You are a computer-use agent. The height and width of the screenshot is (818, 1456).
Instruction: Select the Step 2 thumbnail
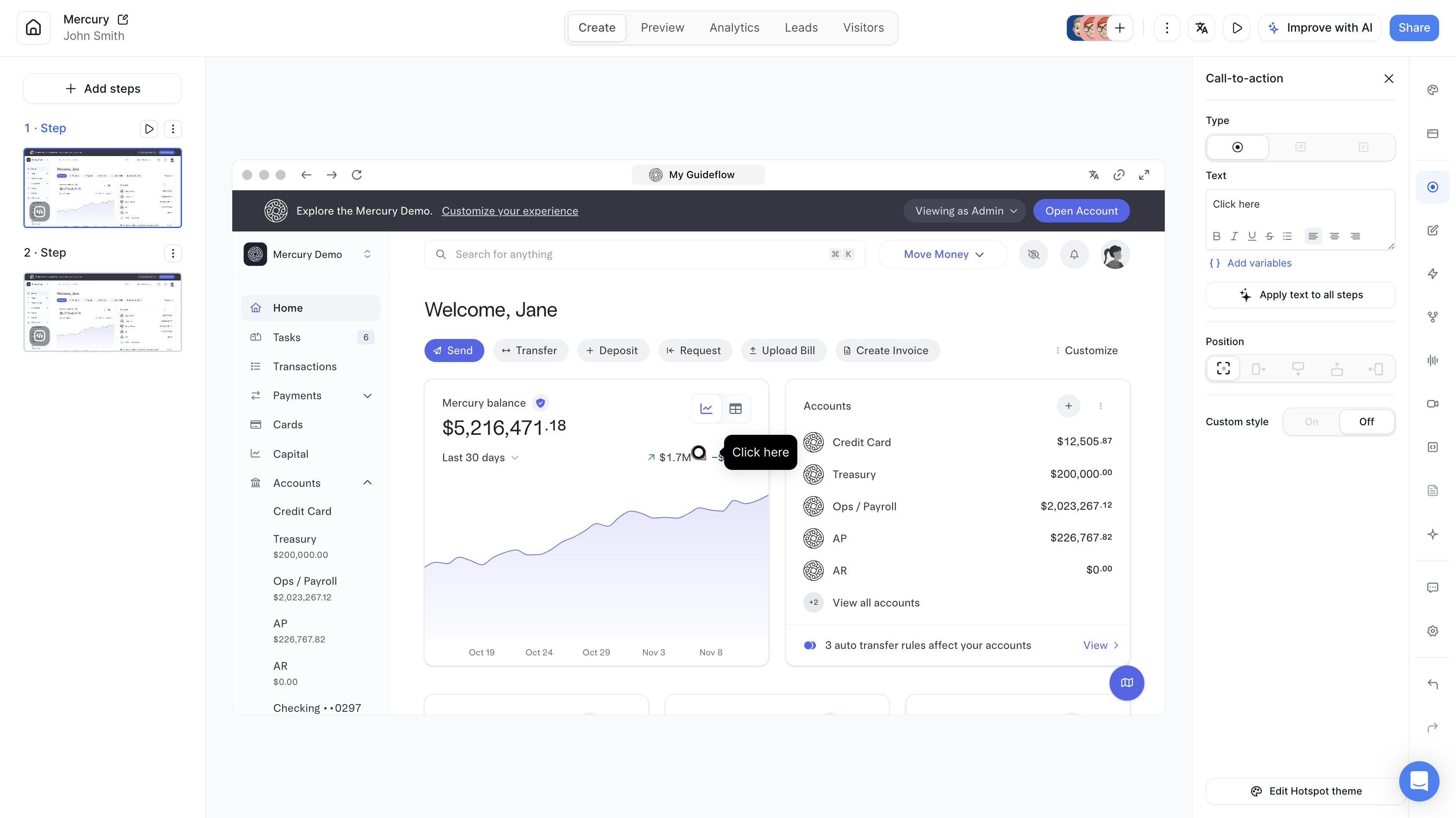tap(102, 312)
